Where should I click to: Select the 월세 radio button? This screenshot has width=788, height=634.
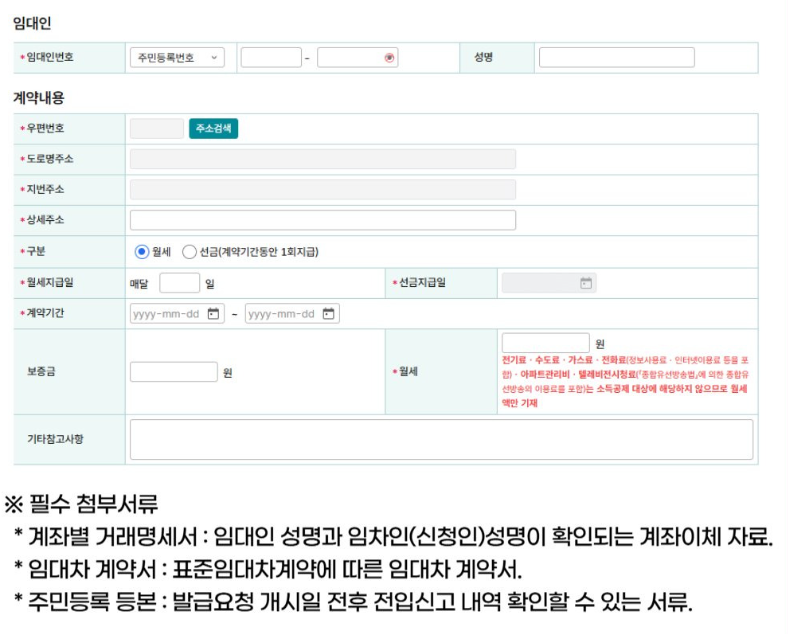(142, 252)
